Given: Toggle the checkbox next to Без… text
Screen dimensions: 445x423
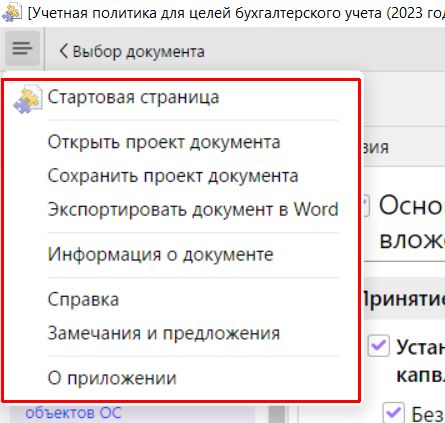Looking at the screenshot, I should 394,413.
